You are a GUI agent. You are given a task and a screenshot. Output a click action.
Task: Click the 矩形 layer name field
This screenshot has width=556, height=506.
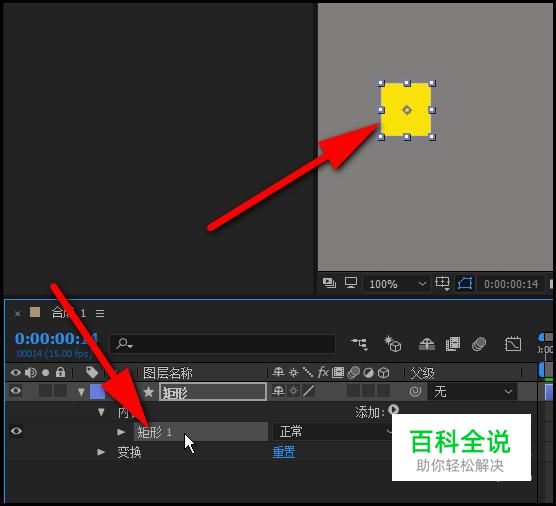tap(213, 391)
